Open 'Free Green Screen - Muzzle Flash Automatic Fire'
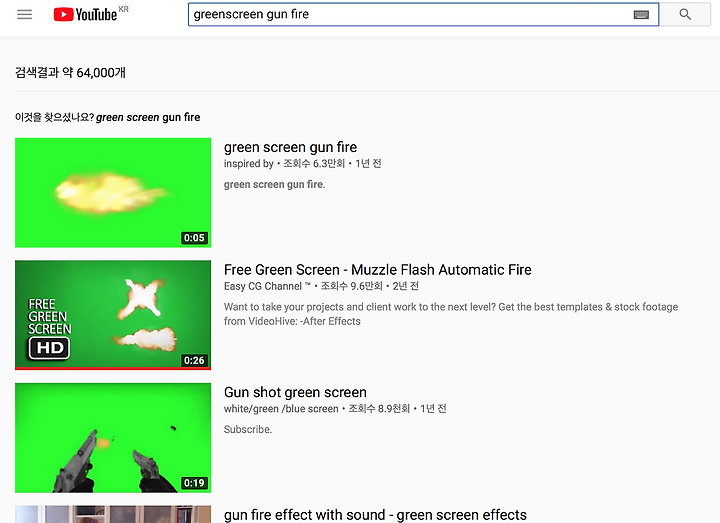 point(377,270)
